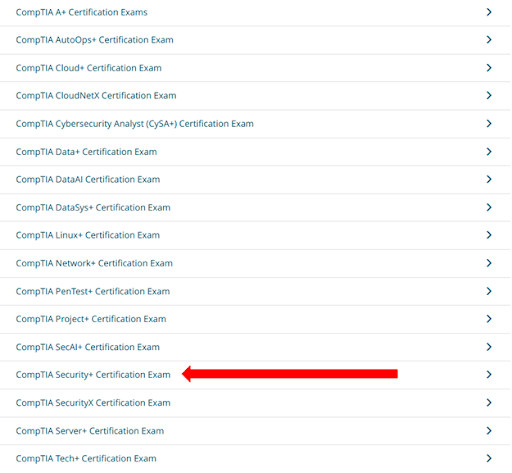Click the Network+ row arrow icon
Screen dimensions: 512x473
[x=489, y=263]
